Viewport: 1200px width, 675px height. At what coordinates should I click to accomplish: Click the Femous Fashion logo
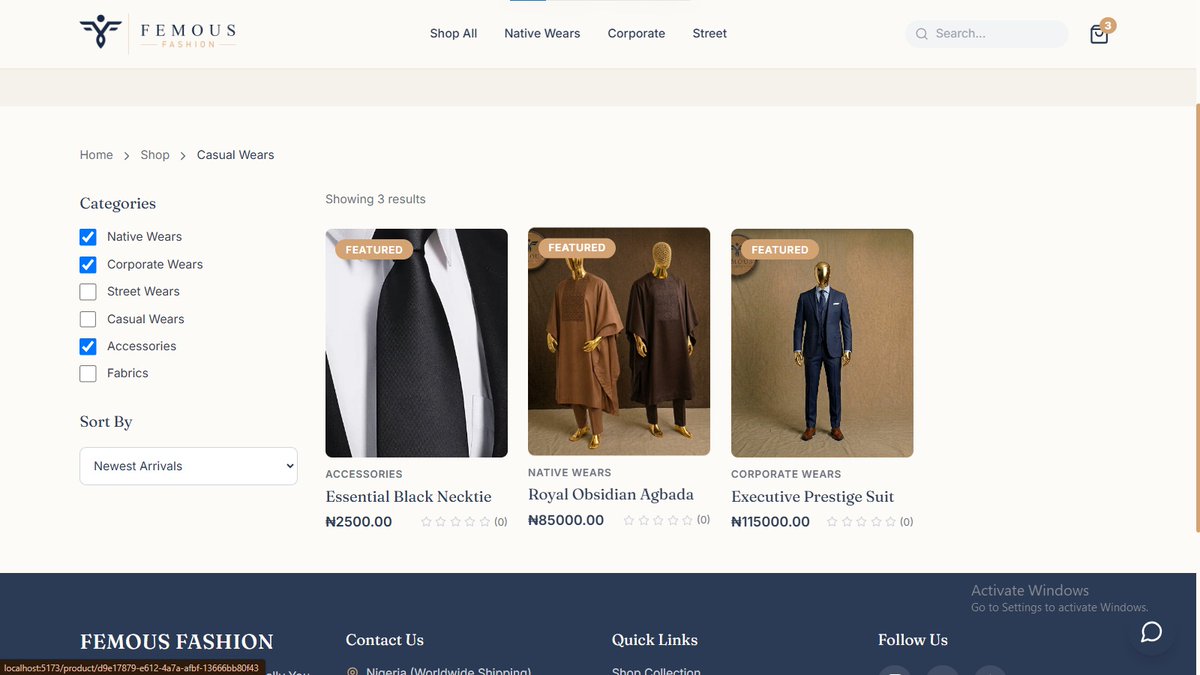pyautogui.click(x=158, y=33)
